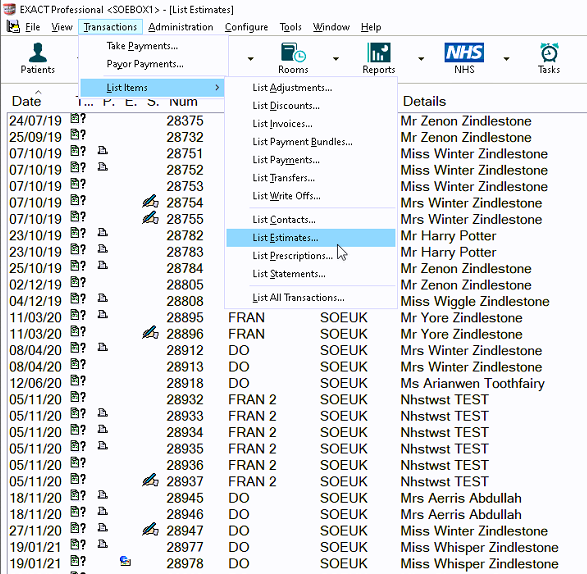
Task: Expand dropdown arrow right of Reports
Action: click(x=421, y=59)
